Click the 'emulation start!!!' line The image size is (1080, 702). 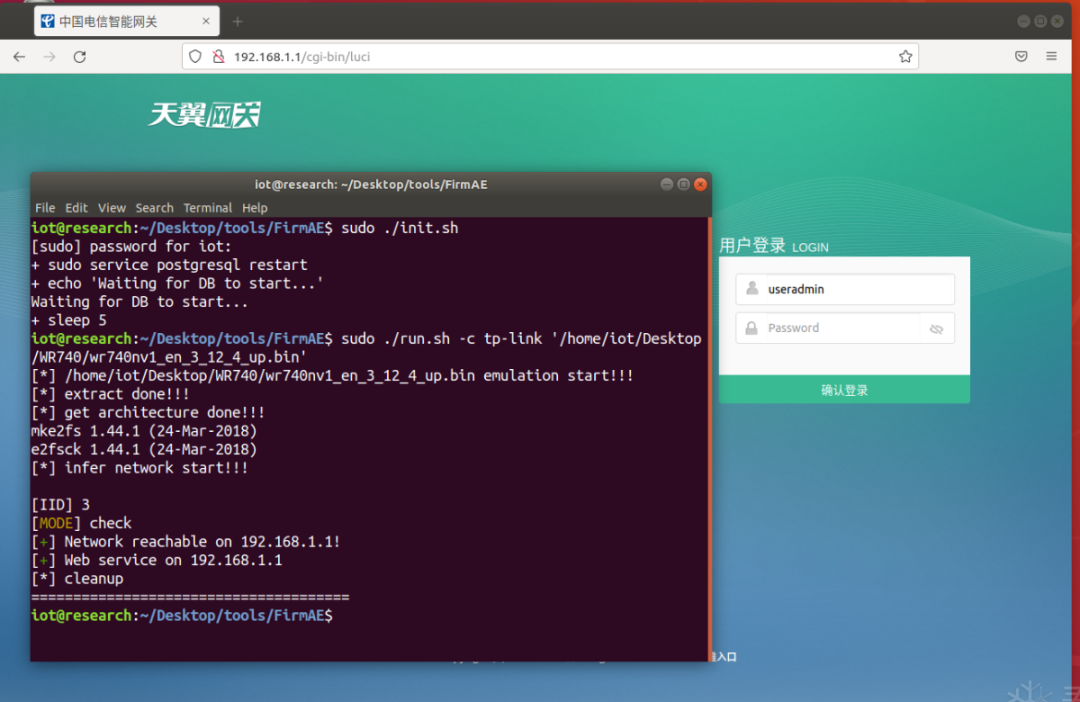(x=332, y=375)
